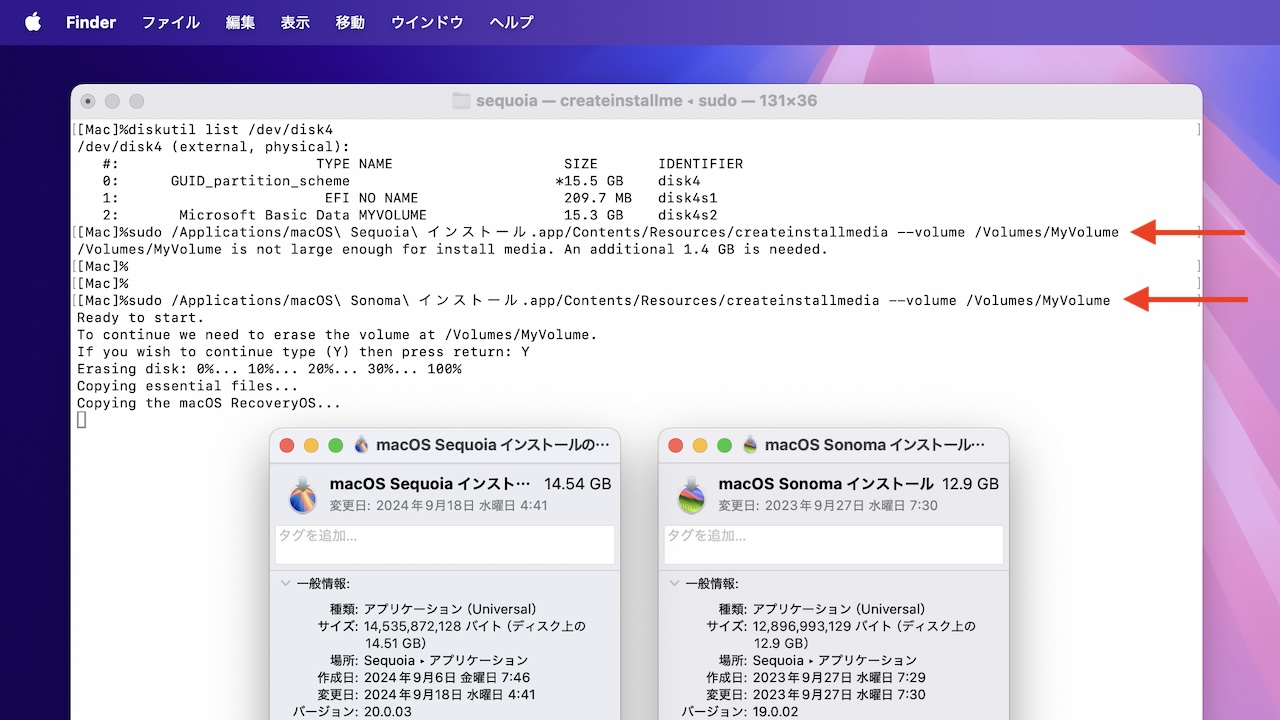The height and width of the screenshot is (720, 1280).
Task: Zoom the macOS Sonoma info window
Action: pos(724,445)
